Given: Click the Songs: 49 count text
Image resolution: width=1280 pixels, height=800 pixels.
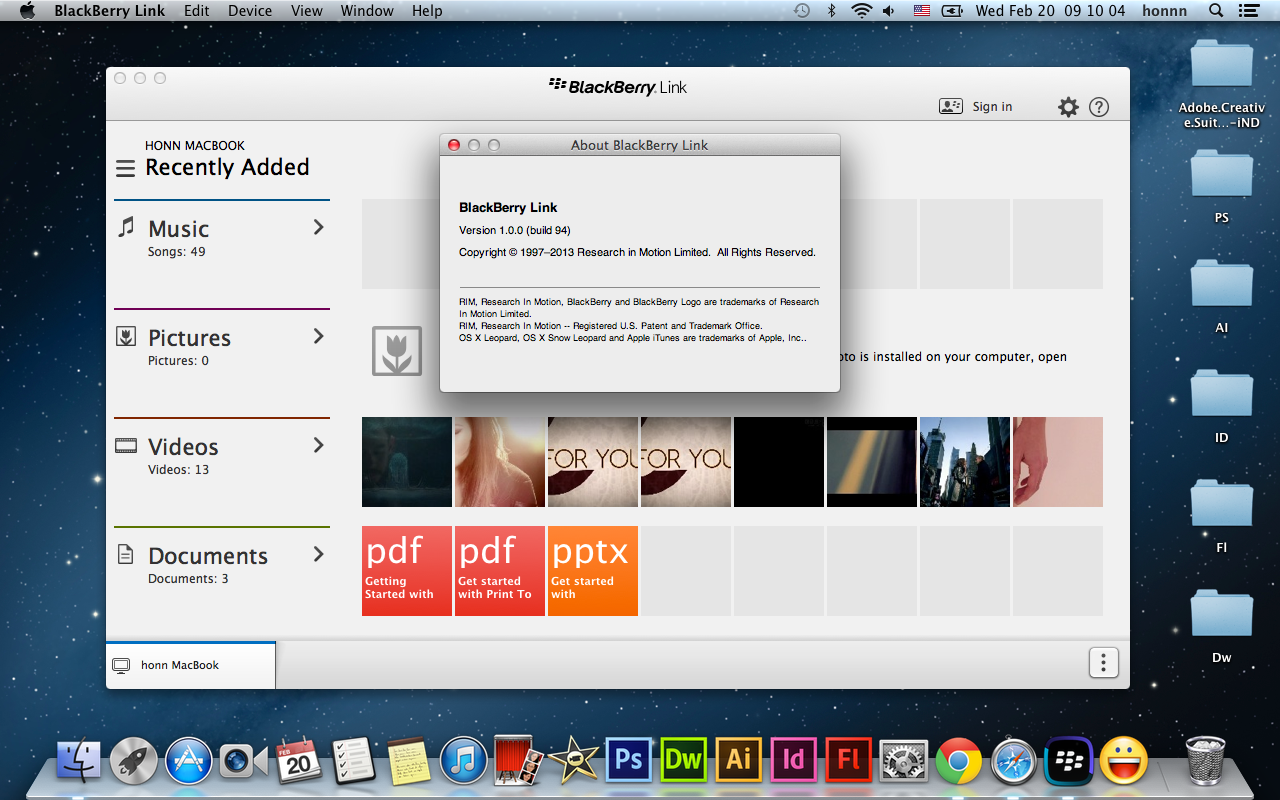Looking at the screenshot, I should click(177, 252).
